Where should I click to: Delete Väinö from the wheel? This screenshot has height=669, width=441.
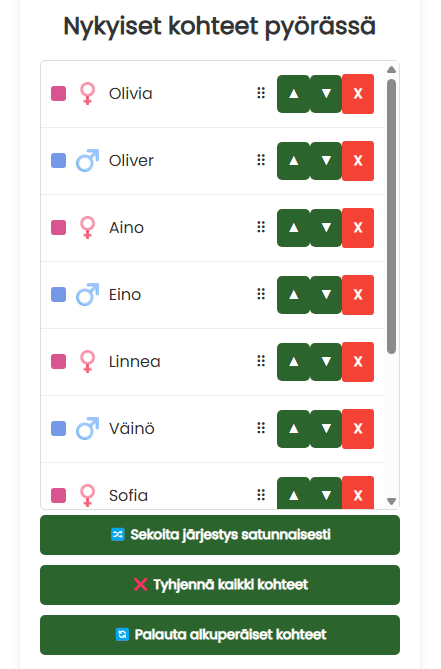pyautogui.click(x=358, y=429)
